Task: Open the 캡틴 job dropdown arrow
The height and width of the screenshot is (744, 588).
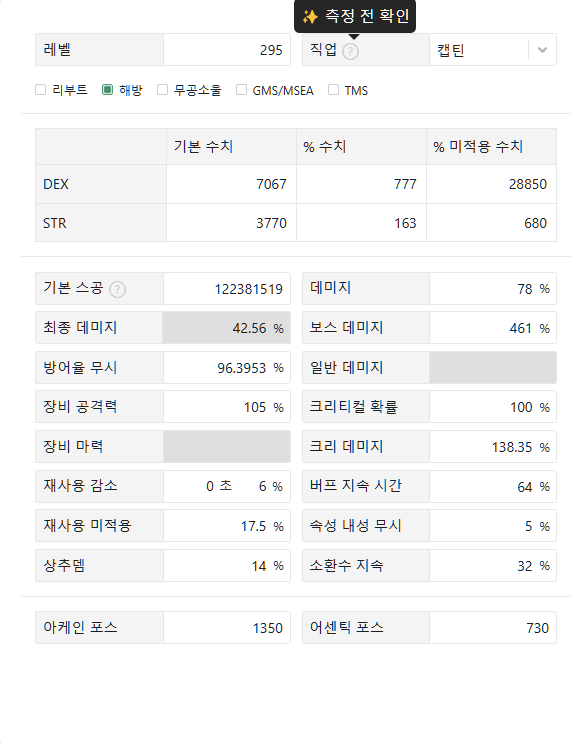Action: pyautogui.click(x=542, y=50)
